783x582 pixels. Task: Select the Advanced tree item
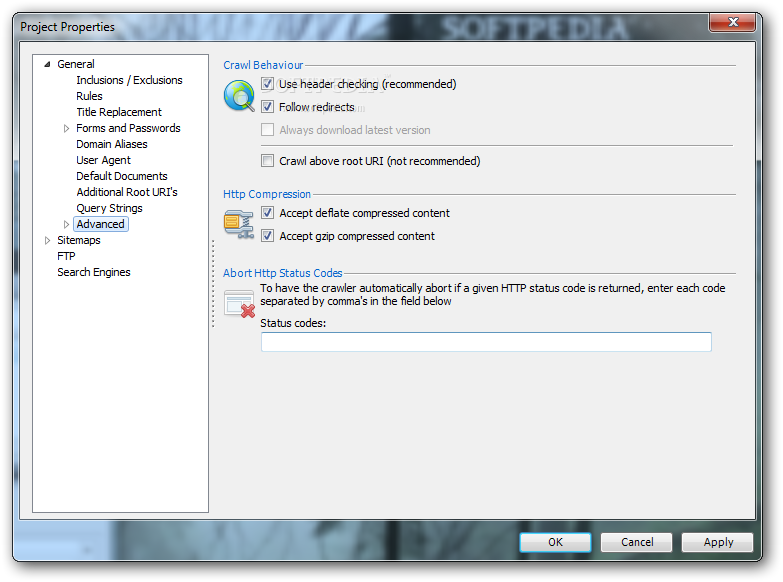pyautogui.click(x=101, y=224)
